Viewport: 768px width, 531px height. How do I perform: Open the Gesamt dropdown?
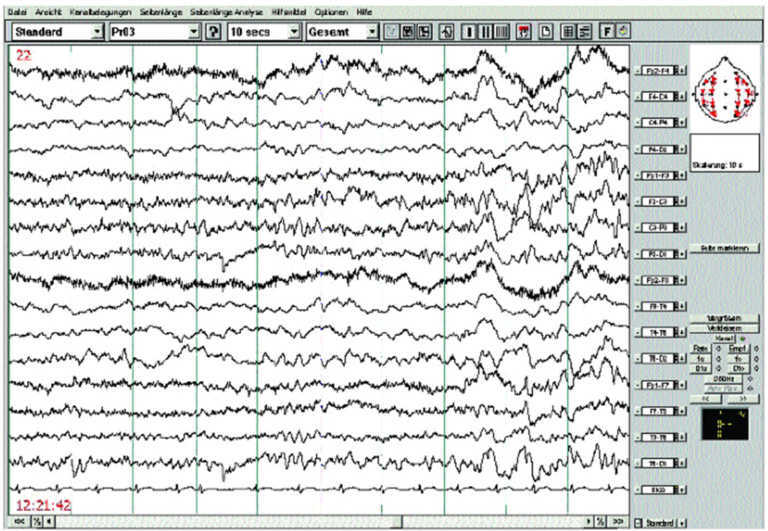pyautogui.click(x=372, y=32)
